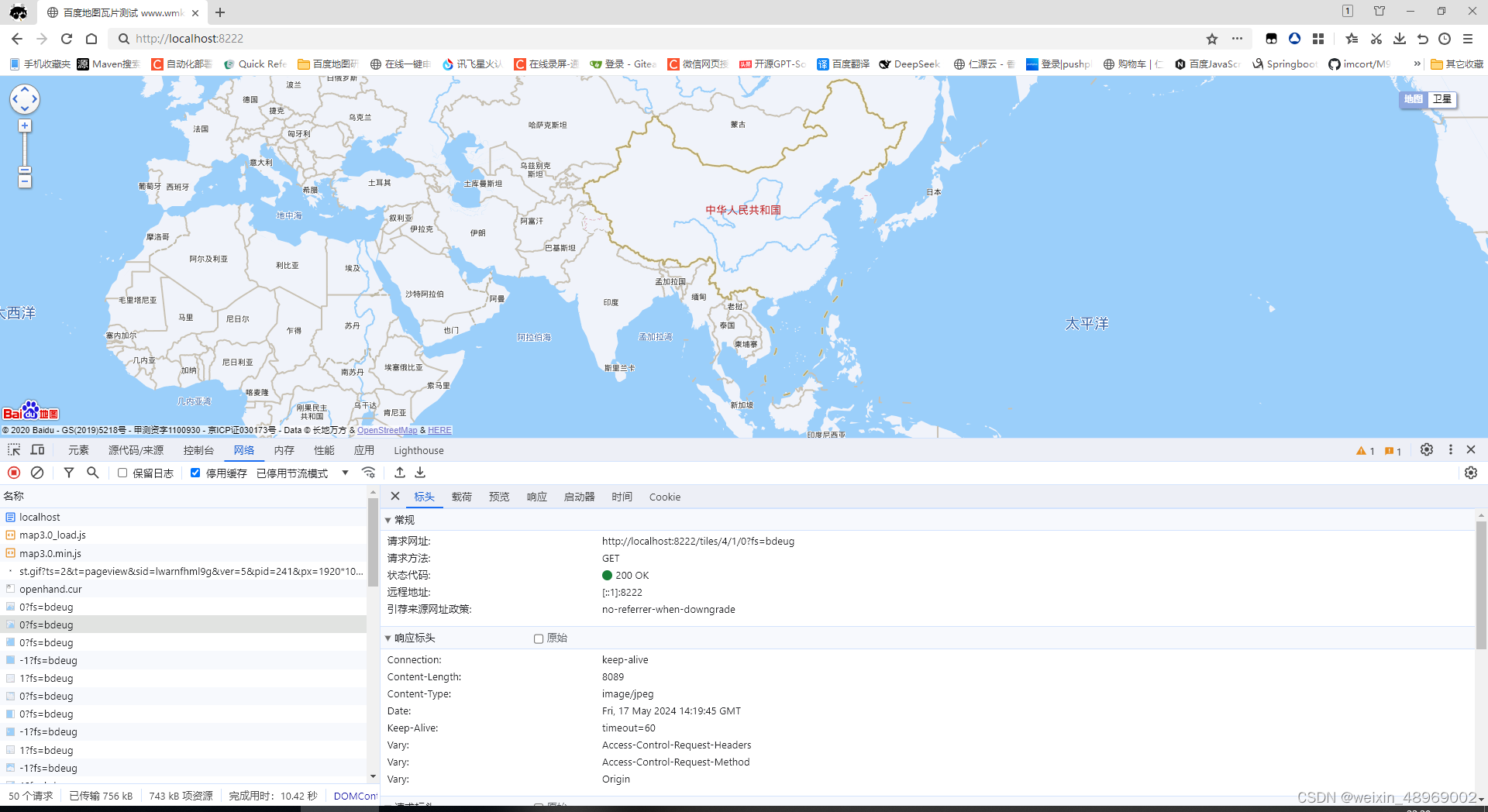This screenshot has width=1488, height=812.
Task: Open the 时间 request tab
Action: pyautogui.click(x=622, y=497)
